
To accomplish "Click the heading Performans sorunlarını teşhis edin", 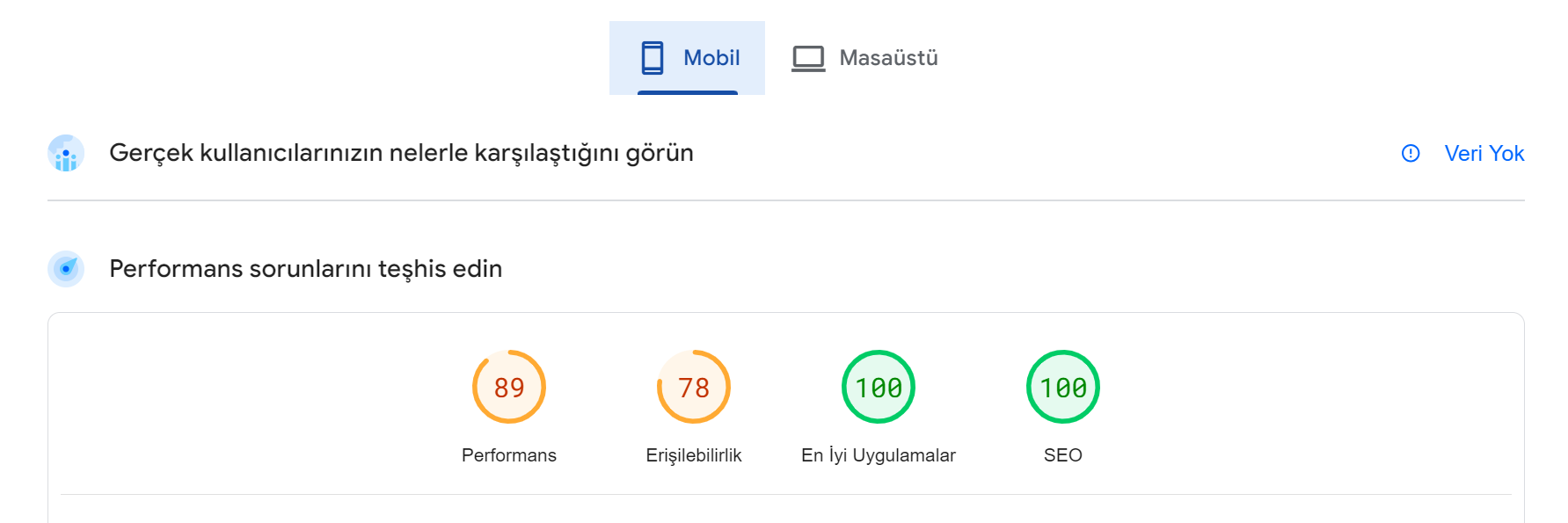I will (306, 269).
